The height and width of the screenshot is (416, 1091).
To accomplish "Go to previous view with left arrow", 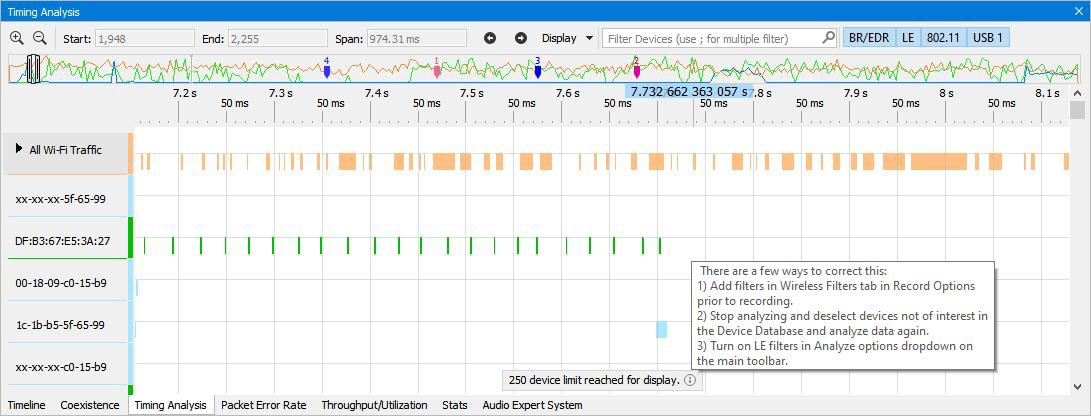I will 490,38.
